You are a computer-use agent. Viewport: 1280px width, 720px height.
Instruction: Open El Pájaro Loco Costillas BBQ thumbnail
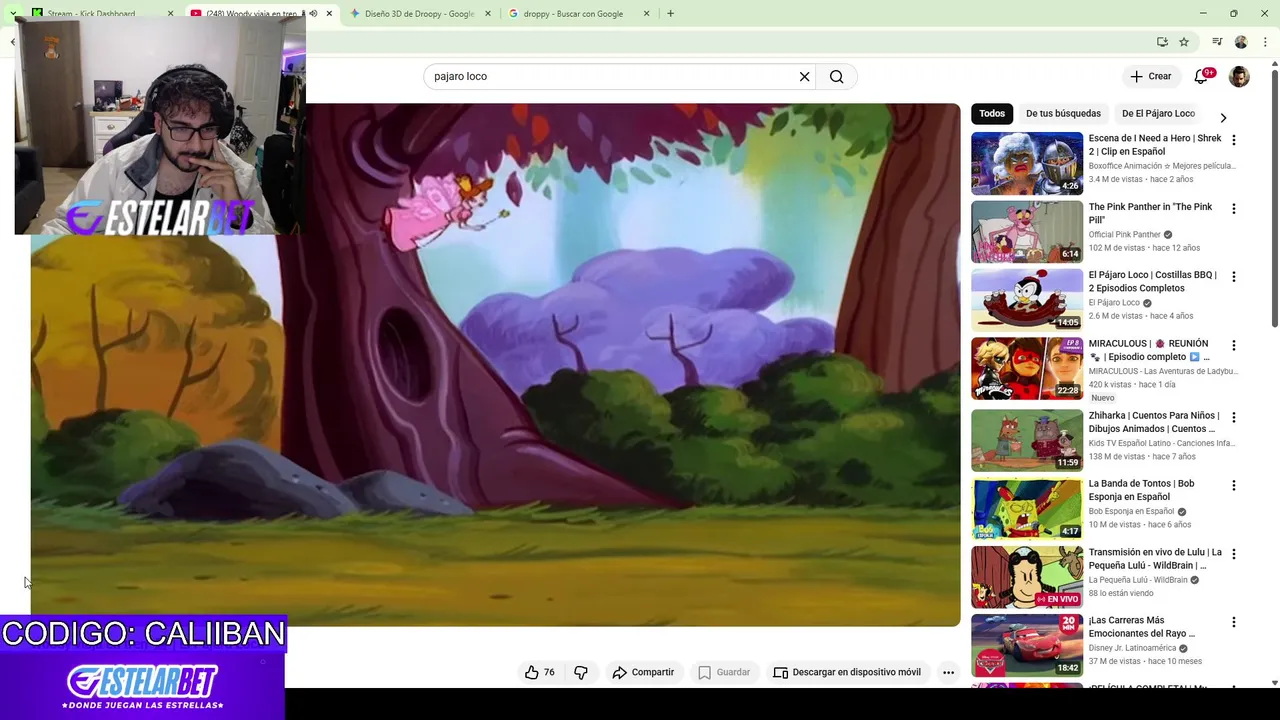pyautogui.click(x=1027, y=300)
